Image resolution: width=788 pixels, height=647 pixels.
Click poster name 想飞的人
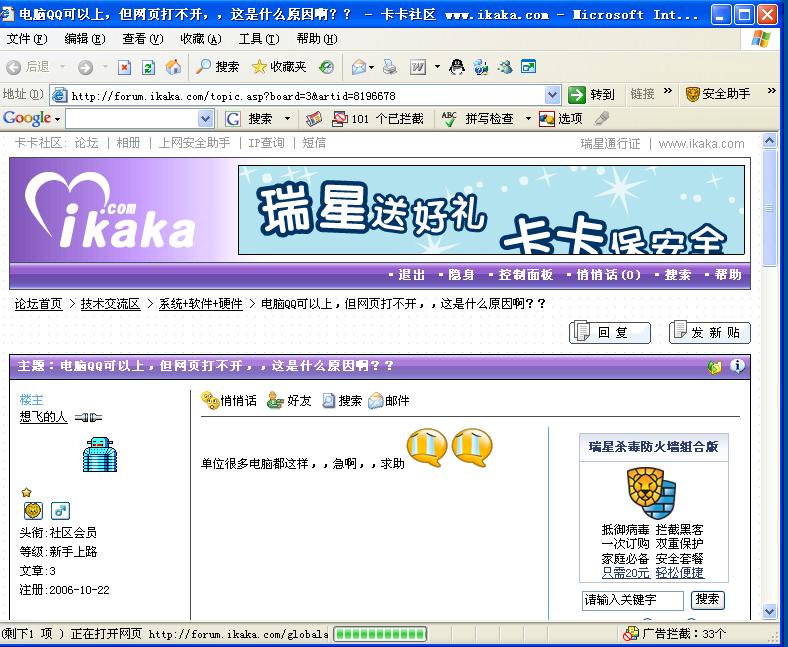pos(43,417)
